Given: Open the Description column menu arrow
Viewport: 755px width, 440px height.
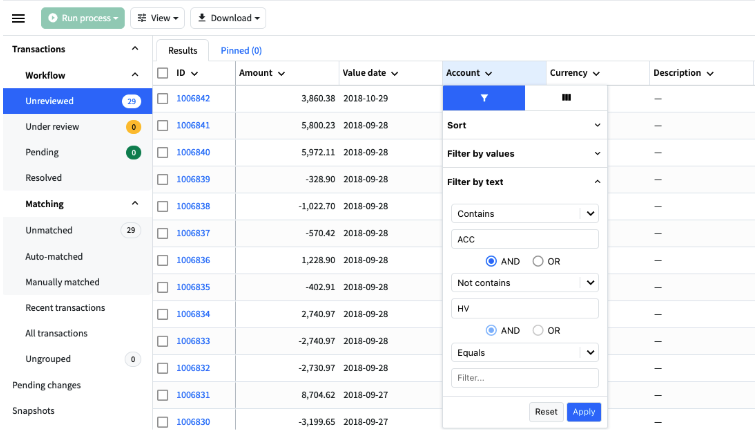Looking at the screenshot, I should coord(710,74).
